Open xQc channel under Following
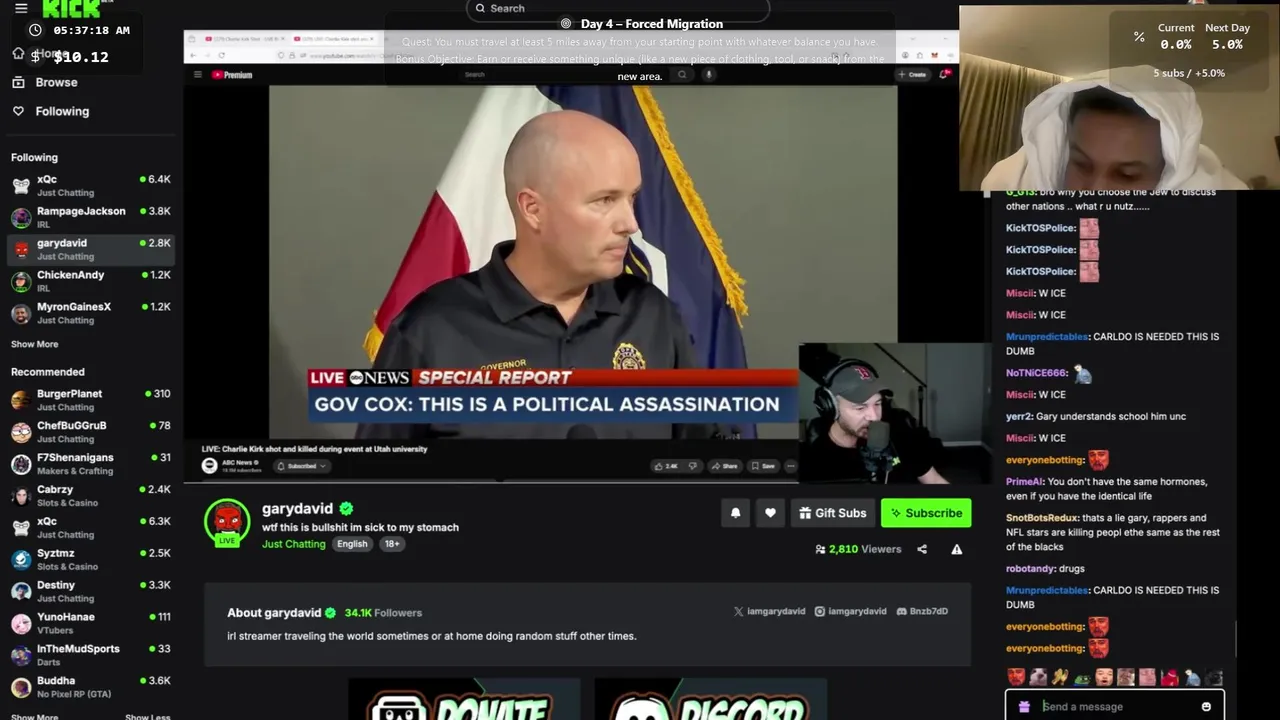1280x720 pixels. (x=91, y=185)
